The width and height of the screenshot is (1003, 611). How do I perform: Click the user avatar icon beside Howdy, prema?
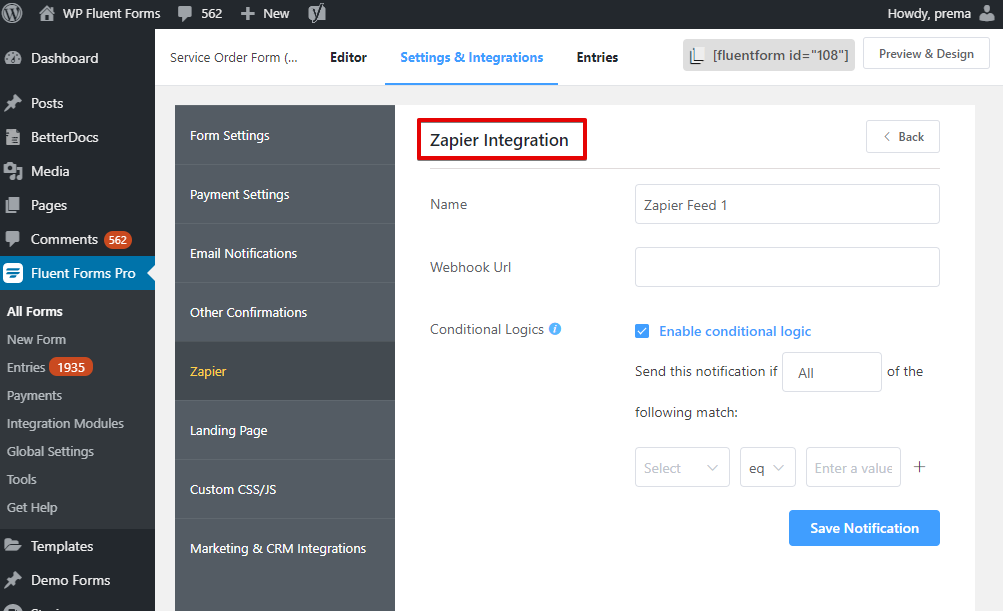coord(988,13)
